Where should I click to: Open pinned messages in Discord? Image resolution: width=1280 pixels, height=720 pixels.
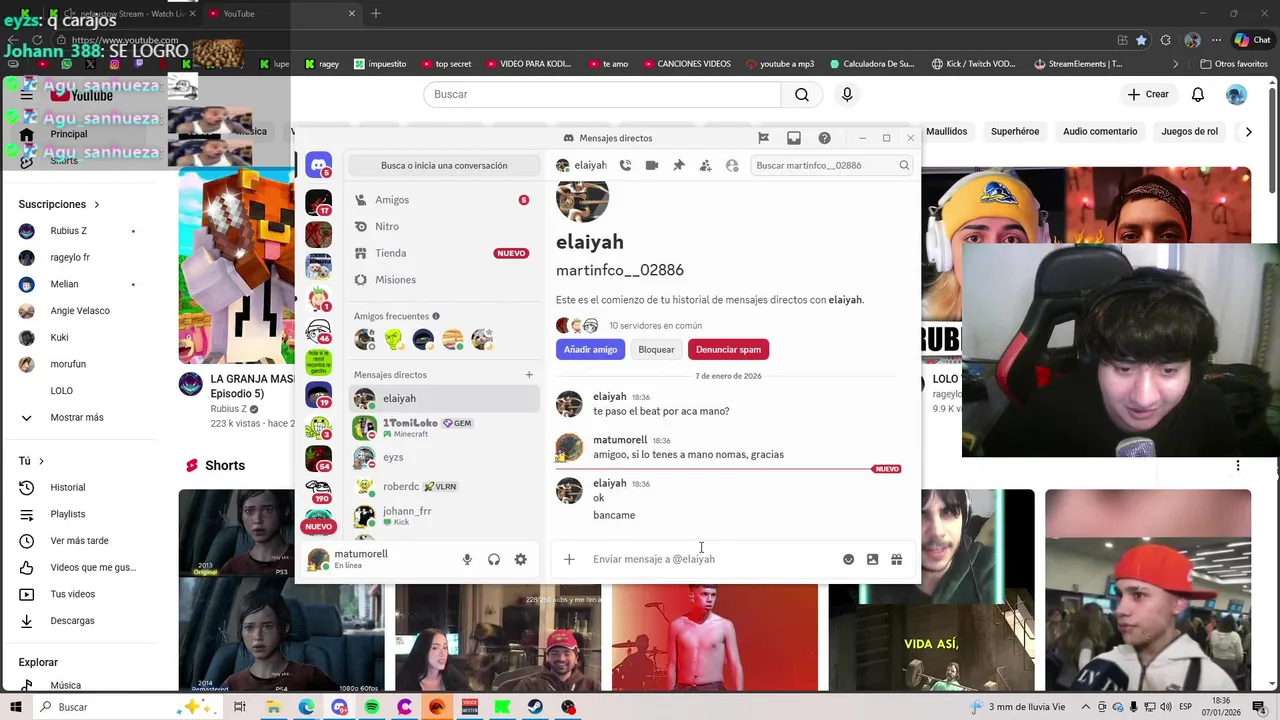tap(679, 165)
